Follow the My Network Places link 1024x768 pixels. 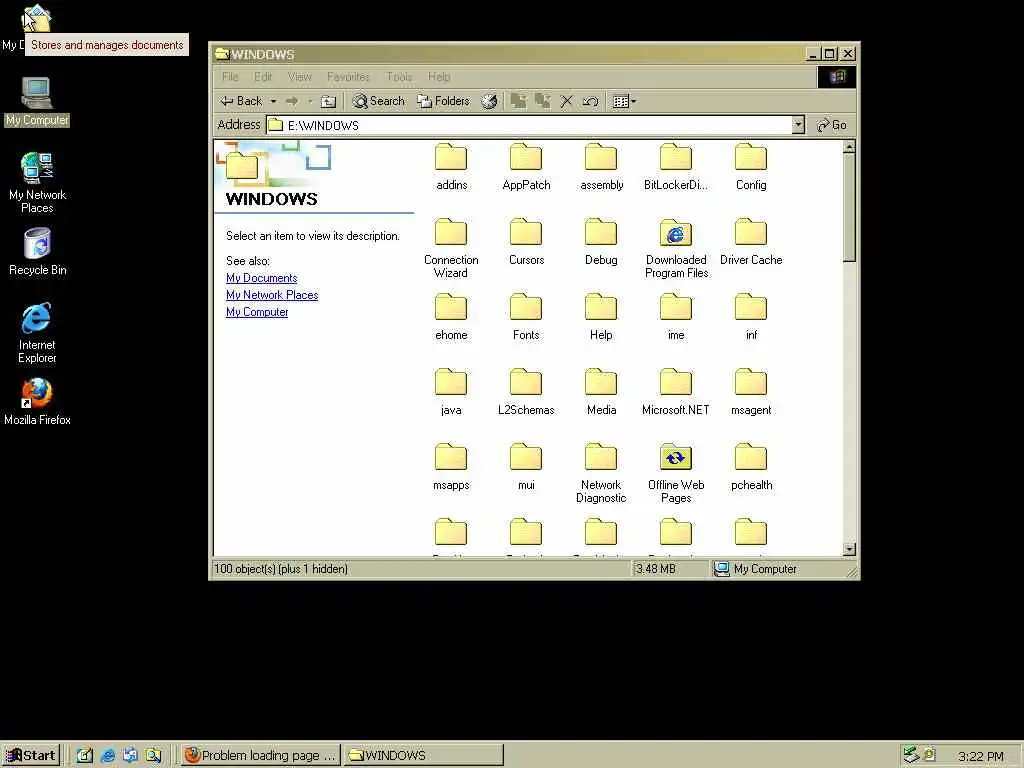click(x=272, y=295)
